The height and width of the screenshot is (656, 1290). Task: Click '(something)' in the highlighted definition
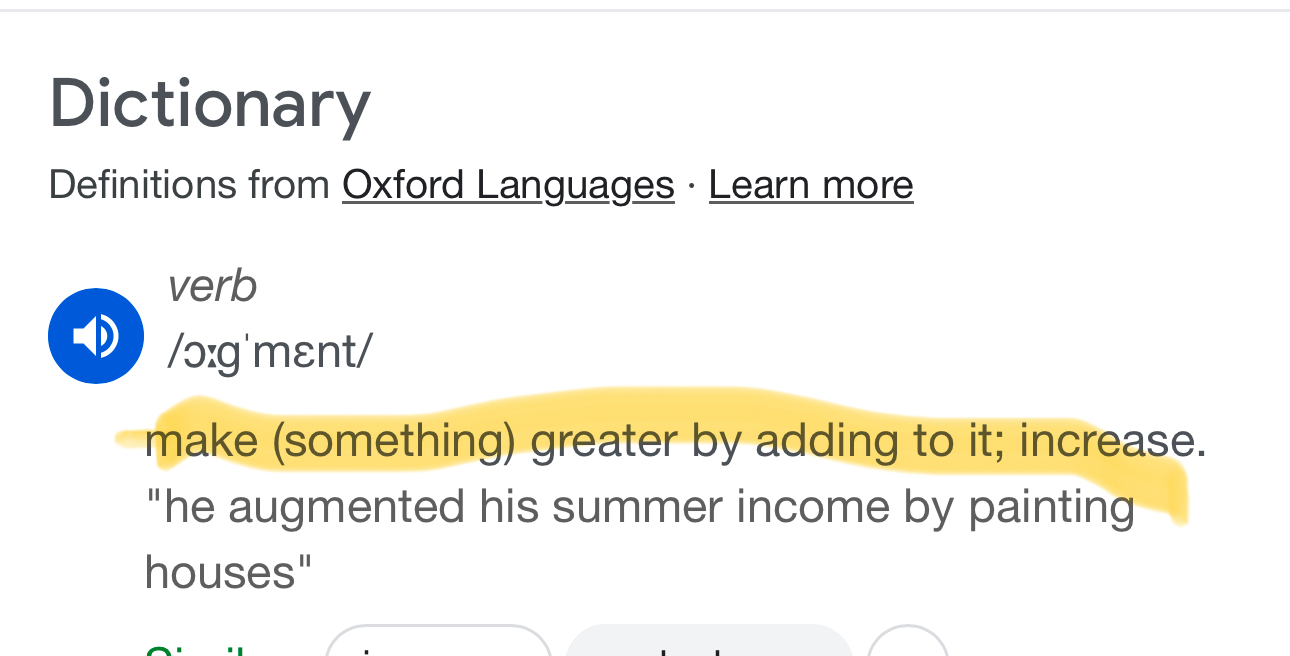(x=393, y=441)
